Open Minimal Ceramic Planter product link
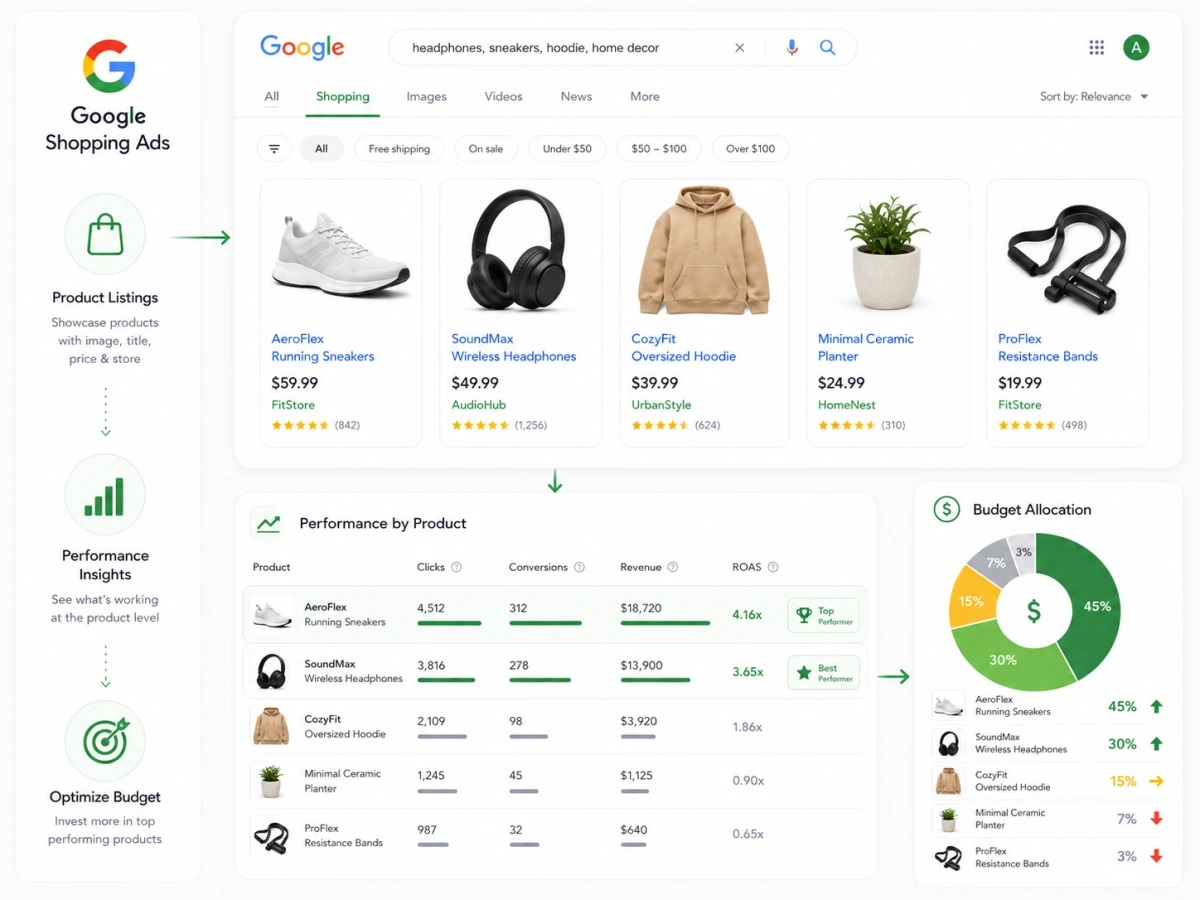This screenshot has height=900, width=1200. pos(866,347)
